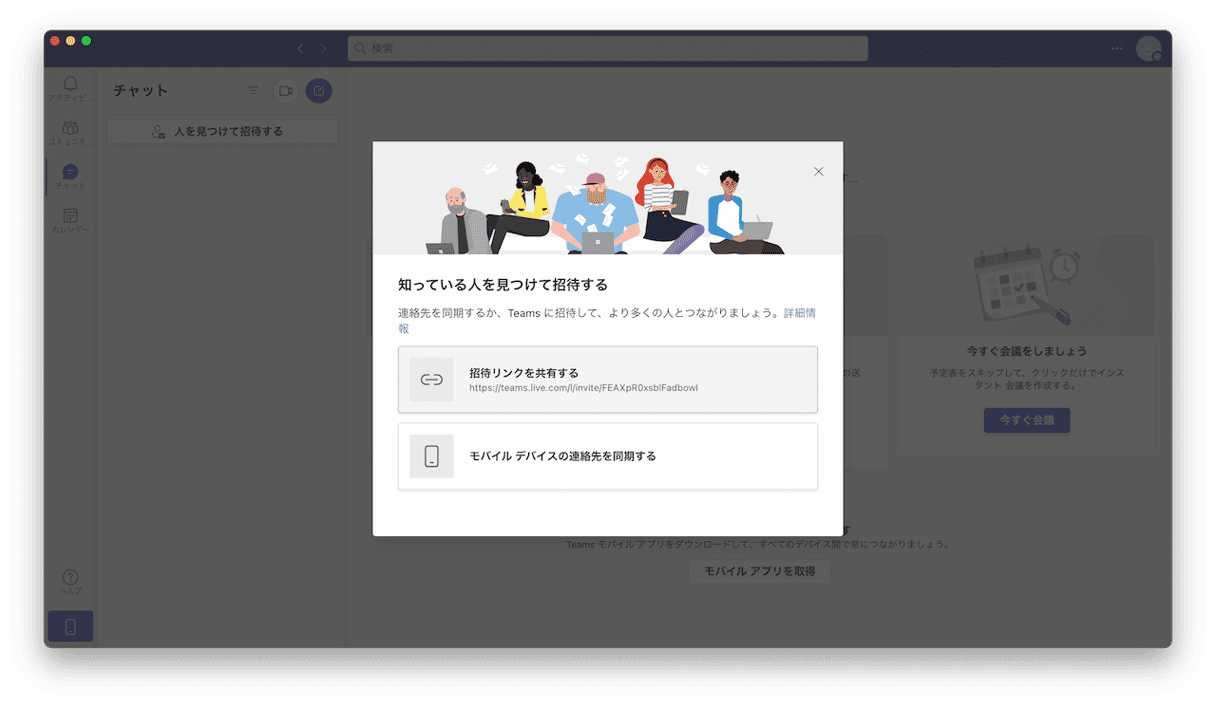Click the mobile device icon at bottom-left
1216x706 pixels.
click(70, 626)
